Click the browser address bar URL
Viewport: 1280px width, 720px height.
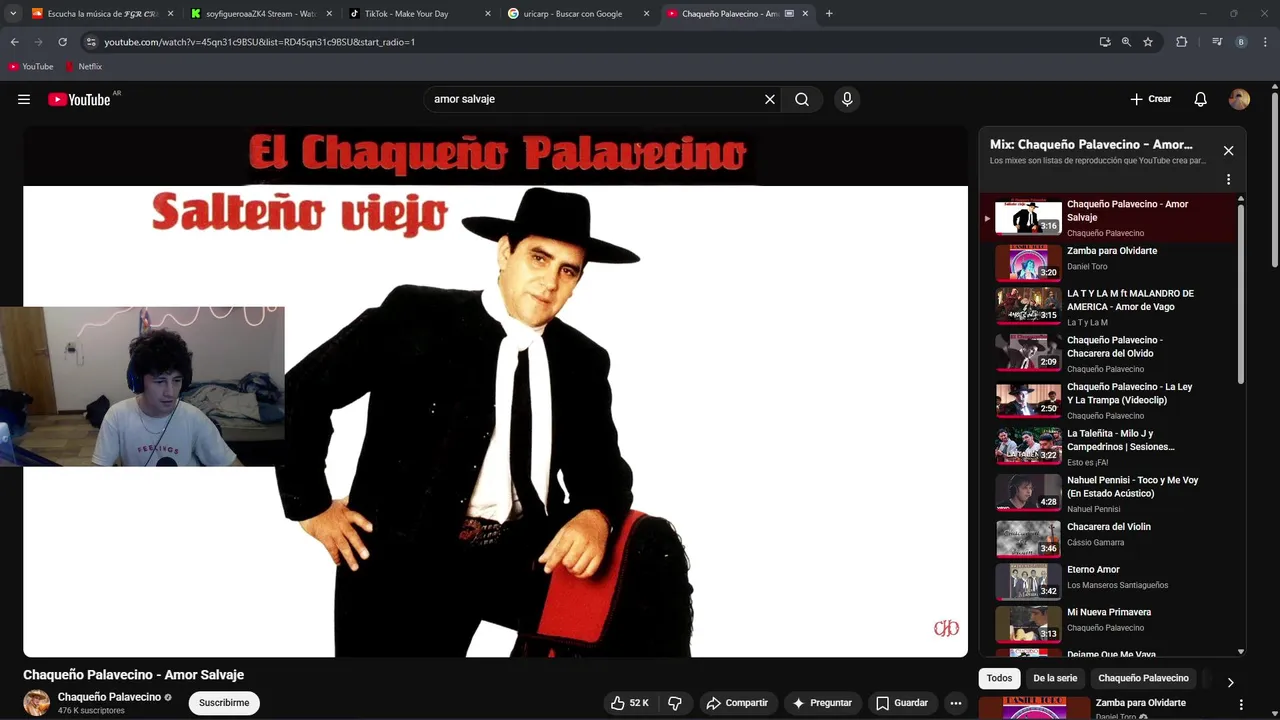tap(259, 42)
